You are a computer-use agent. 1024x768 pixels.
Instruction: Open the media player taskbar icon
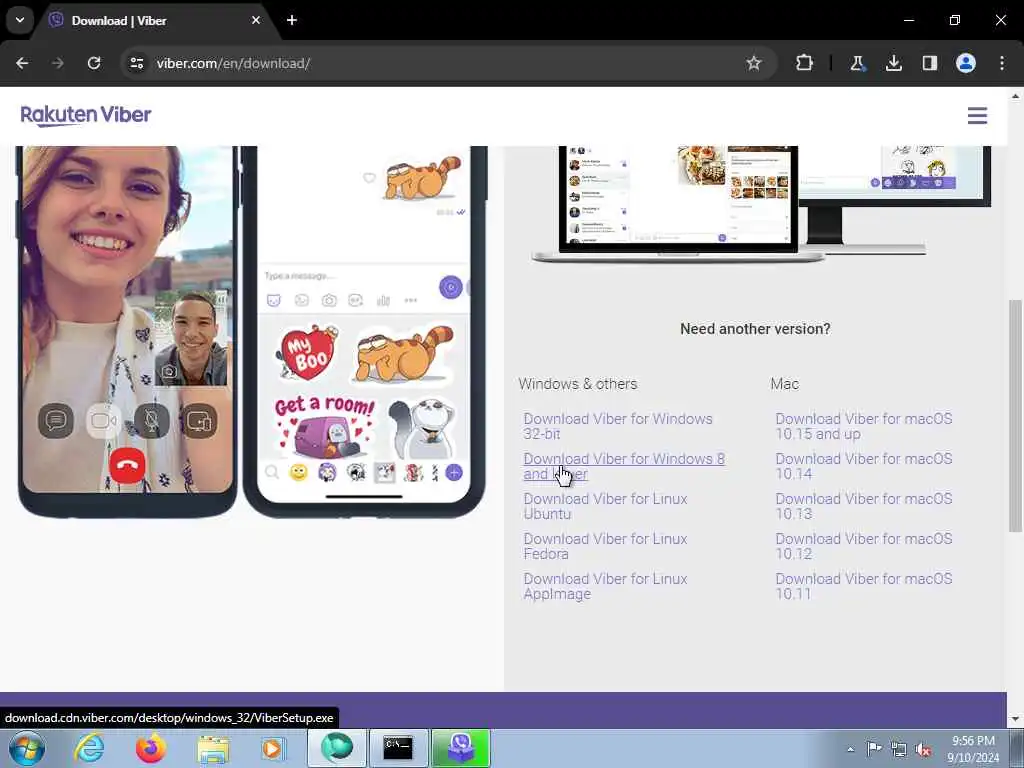pos(272,748)
